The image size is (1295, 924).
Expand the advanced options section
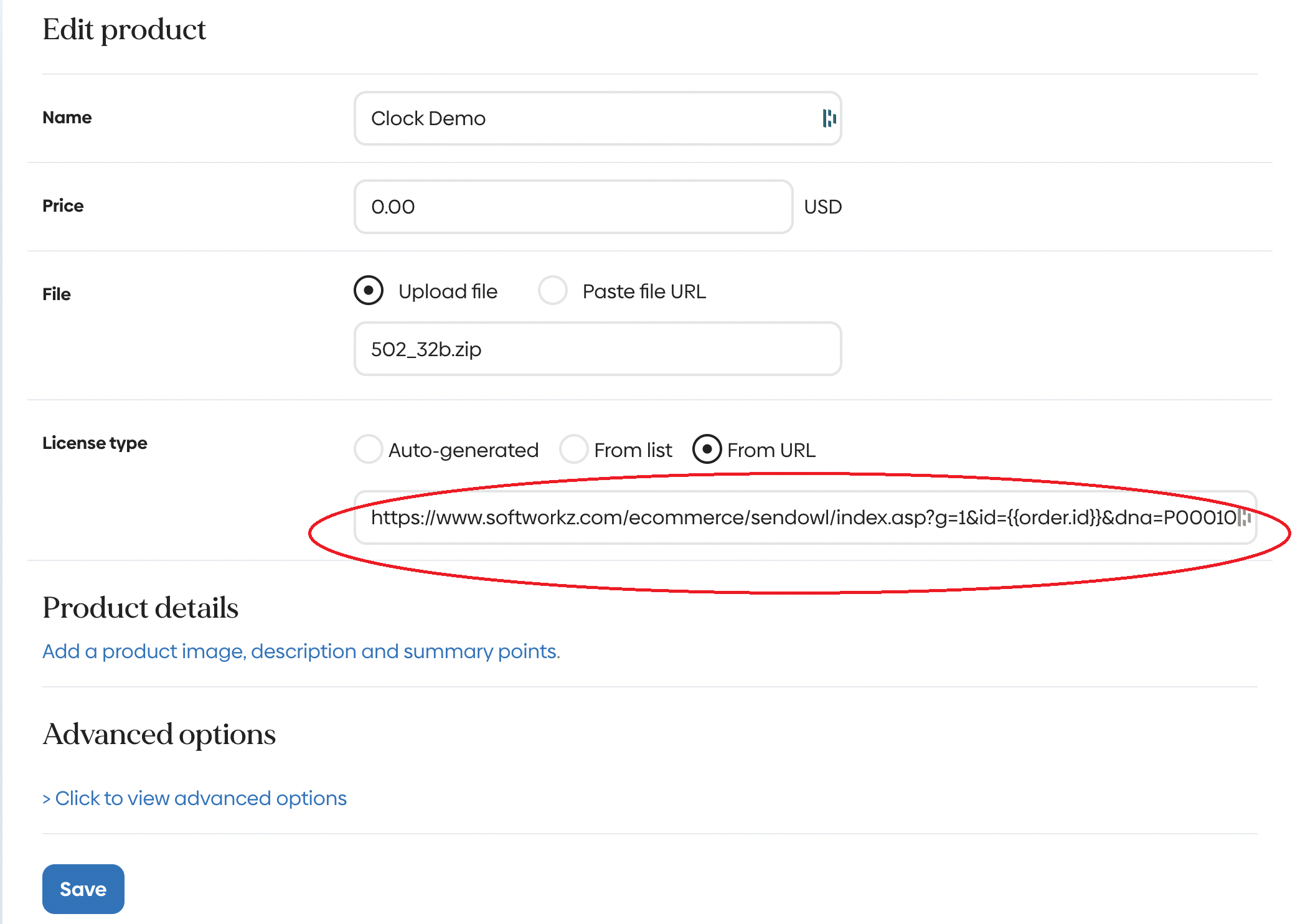(194, 798)
